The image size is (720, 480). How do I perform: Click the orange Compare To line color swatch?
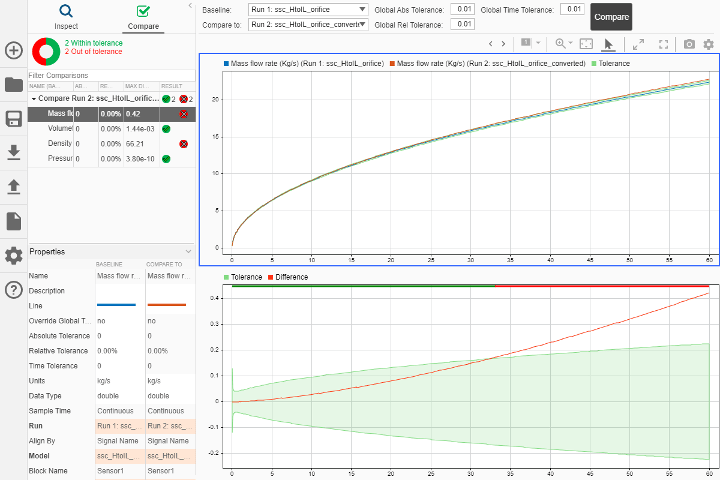167,305
